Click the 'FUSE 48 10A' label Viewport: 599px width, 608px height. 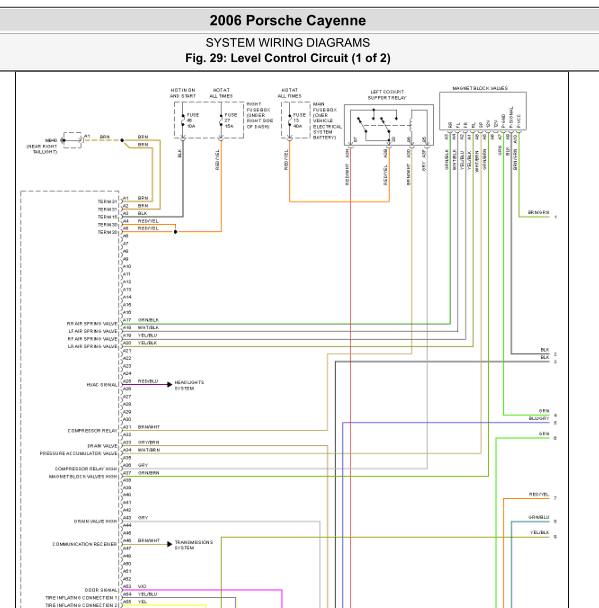[x=193, y=121]
